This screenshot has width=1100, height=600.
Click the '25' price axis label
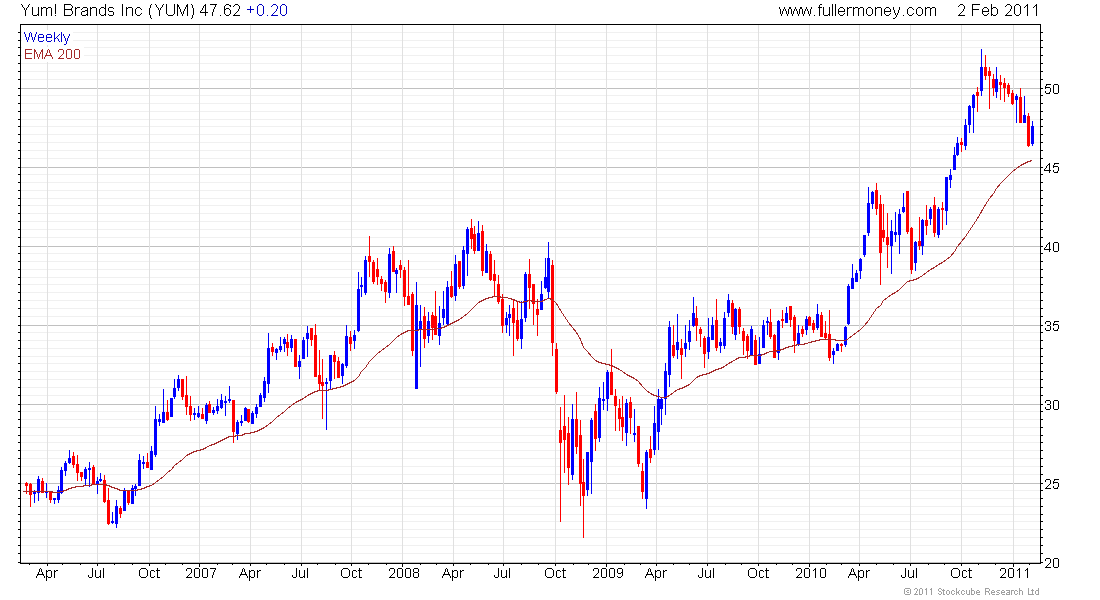click(x=1052, y=484)
